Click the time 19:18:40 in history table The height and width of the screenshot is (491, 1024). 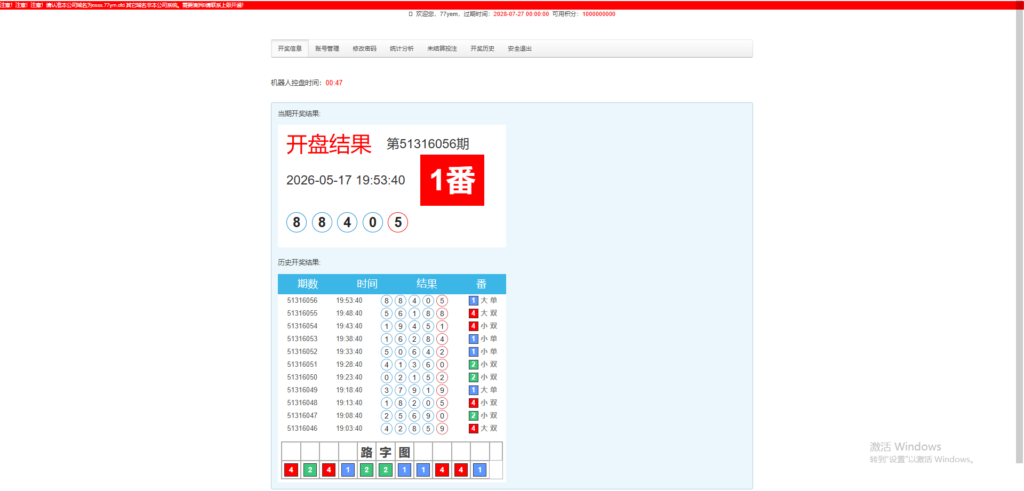349,390
